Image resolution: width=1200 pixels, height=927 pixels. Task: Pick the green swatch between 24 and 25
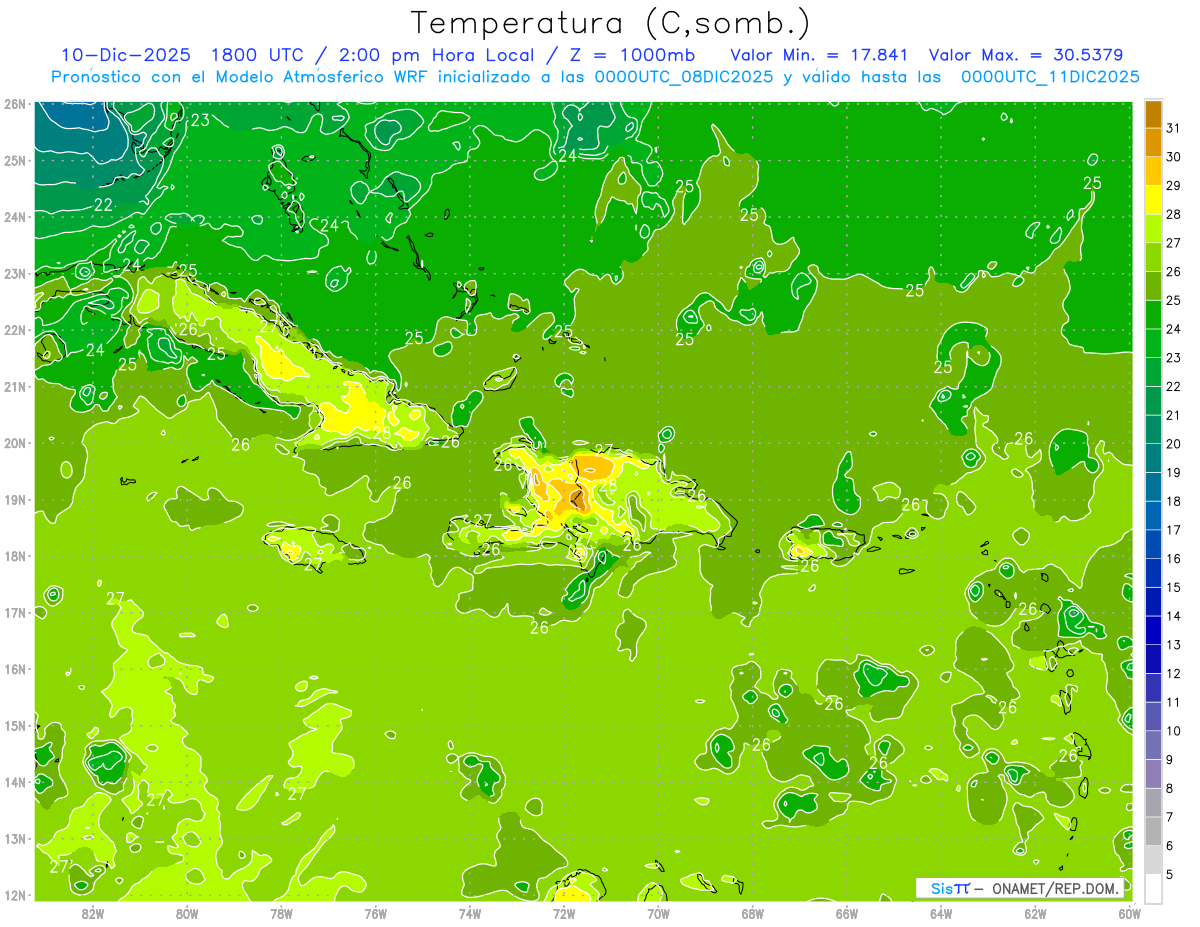1153,313
